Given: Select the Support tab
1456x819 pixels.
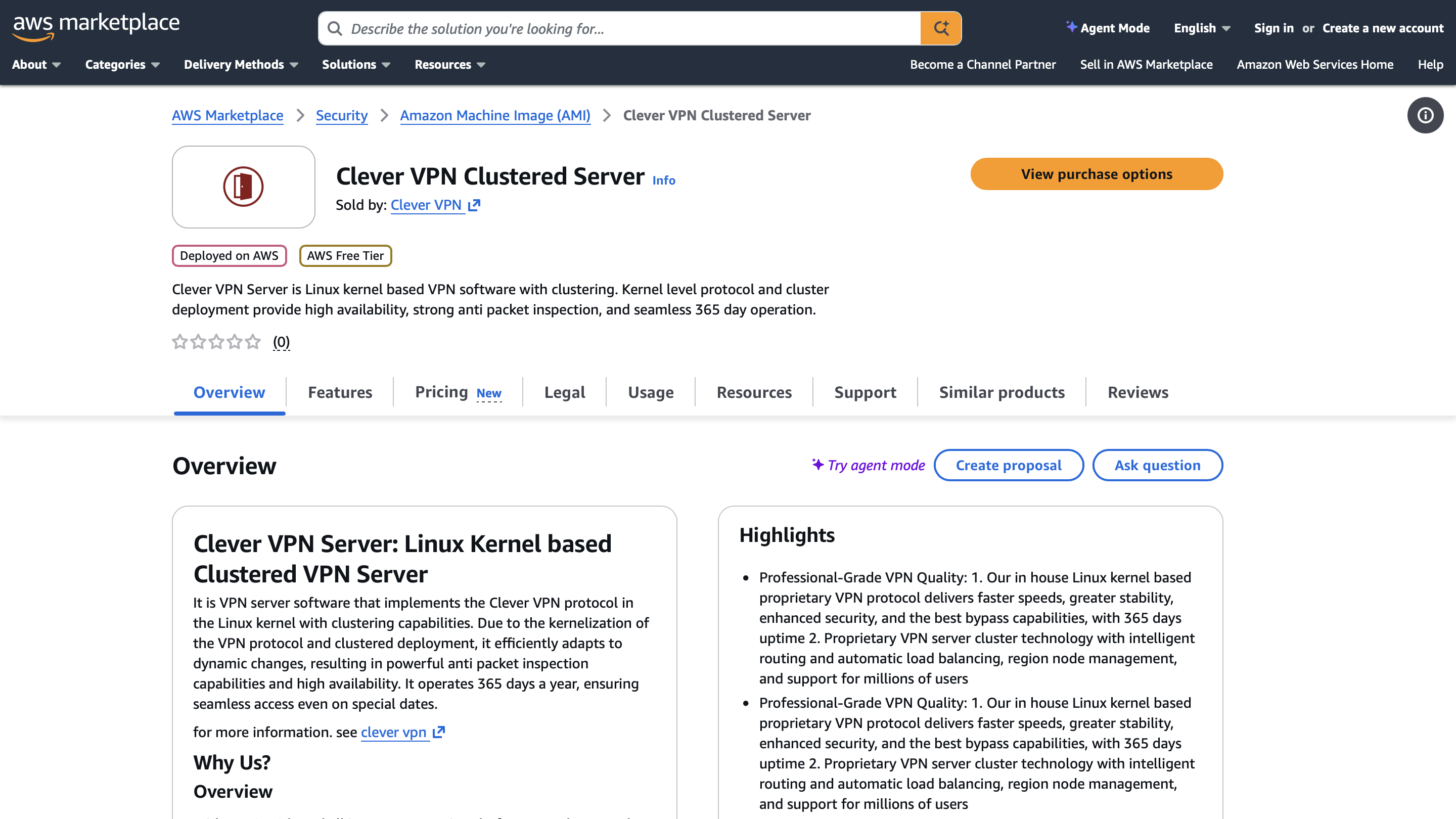Looking at the screenshot, I should tap(865, 392).
